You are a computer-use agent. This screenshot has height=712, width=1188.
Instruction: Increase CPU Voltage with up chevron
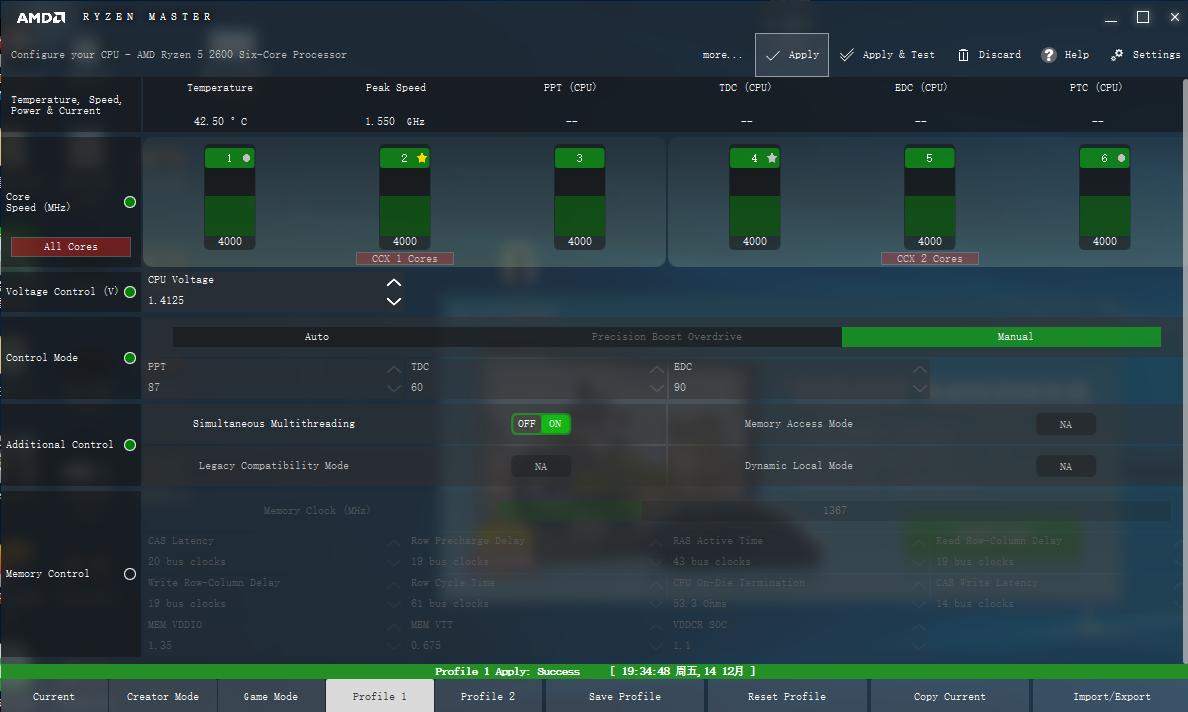point(394,283)
